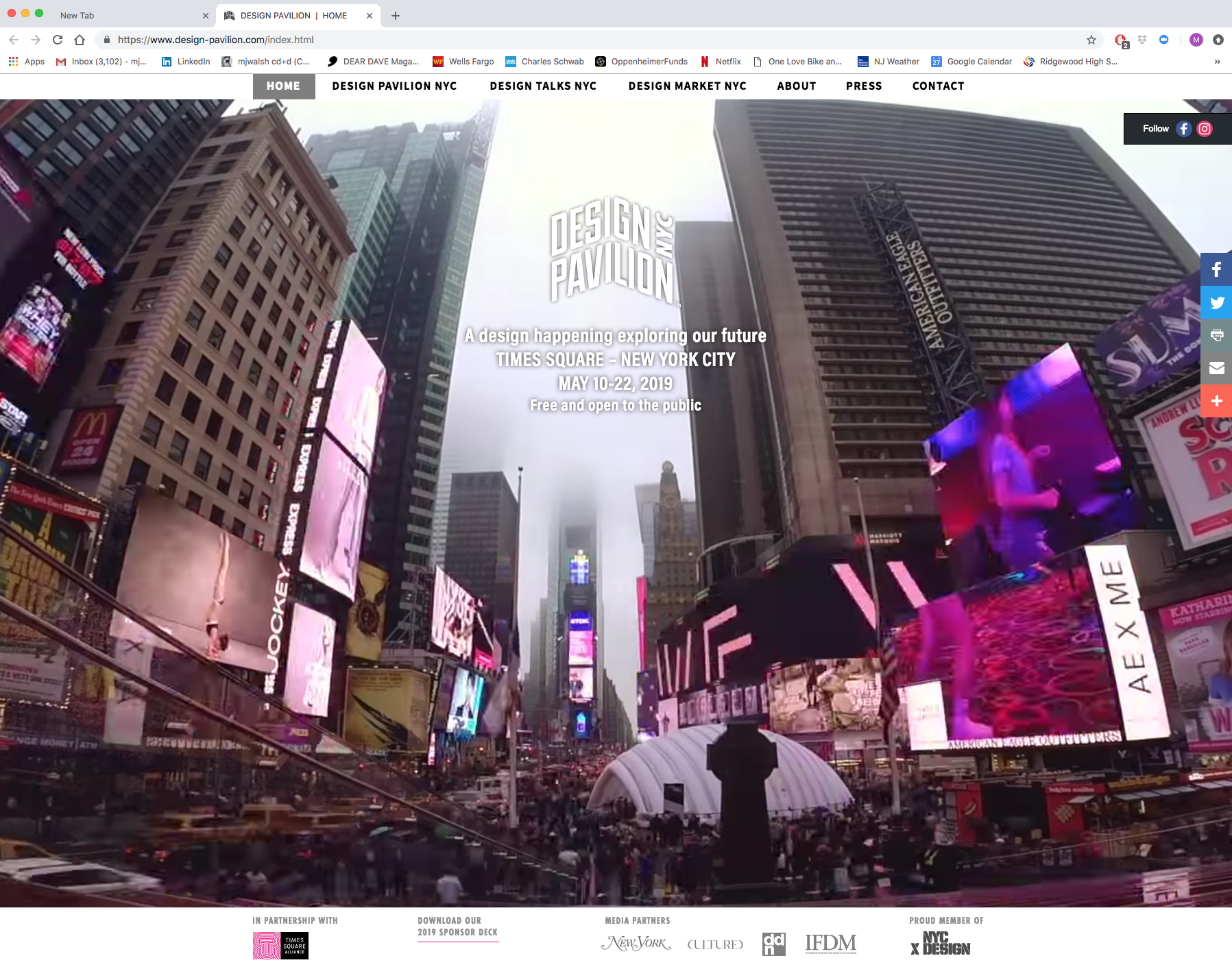Go to the CONTACT page
The height and width of the screenshot is (969, 1232).
[x=939, y=86]
